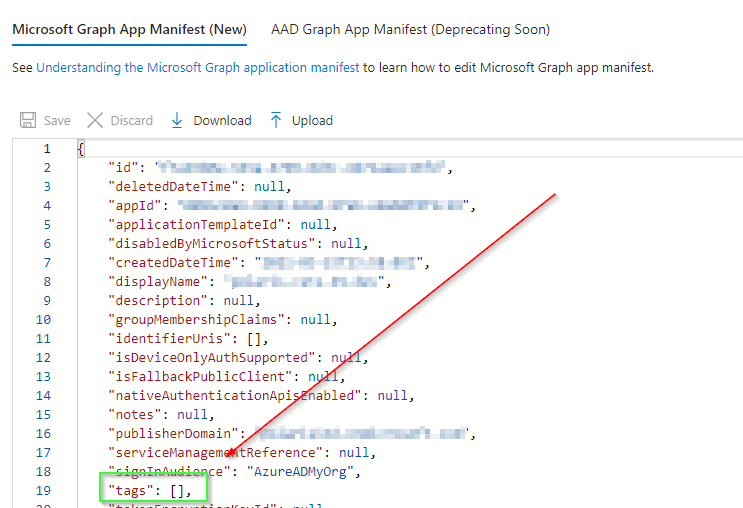Click the Download arrow icon
The height and width of the screenshot is (508, 743).
[x=177, y=120]
